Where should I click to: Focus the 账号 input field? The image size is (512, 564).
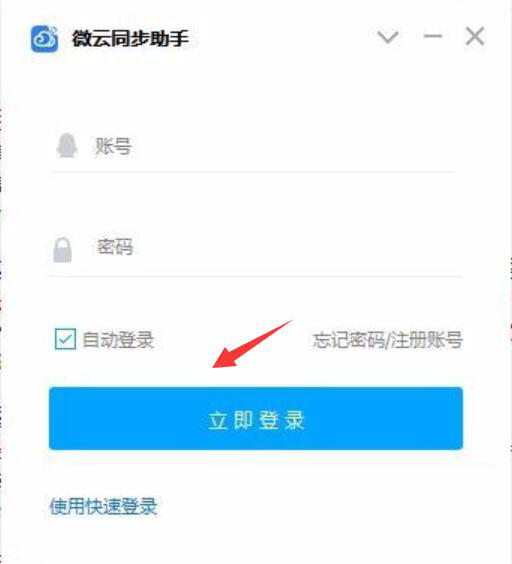click(x=252, y=146)
